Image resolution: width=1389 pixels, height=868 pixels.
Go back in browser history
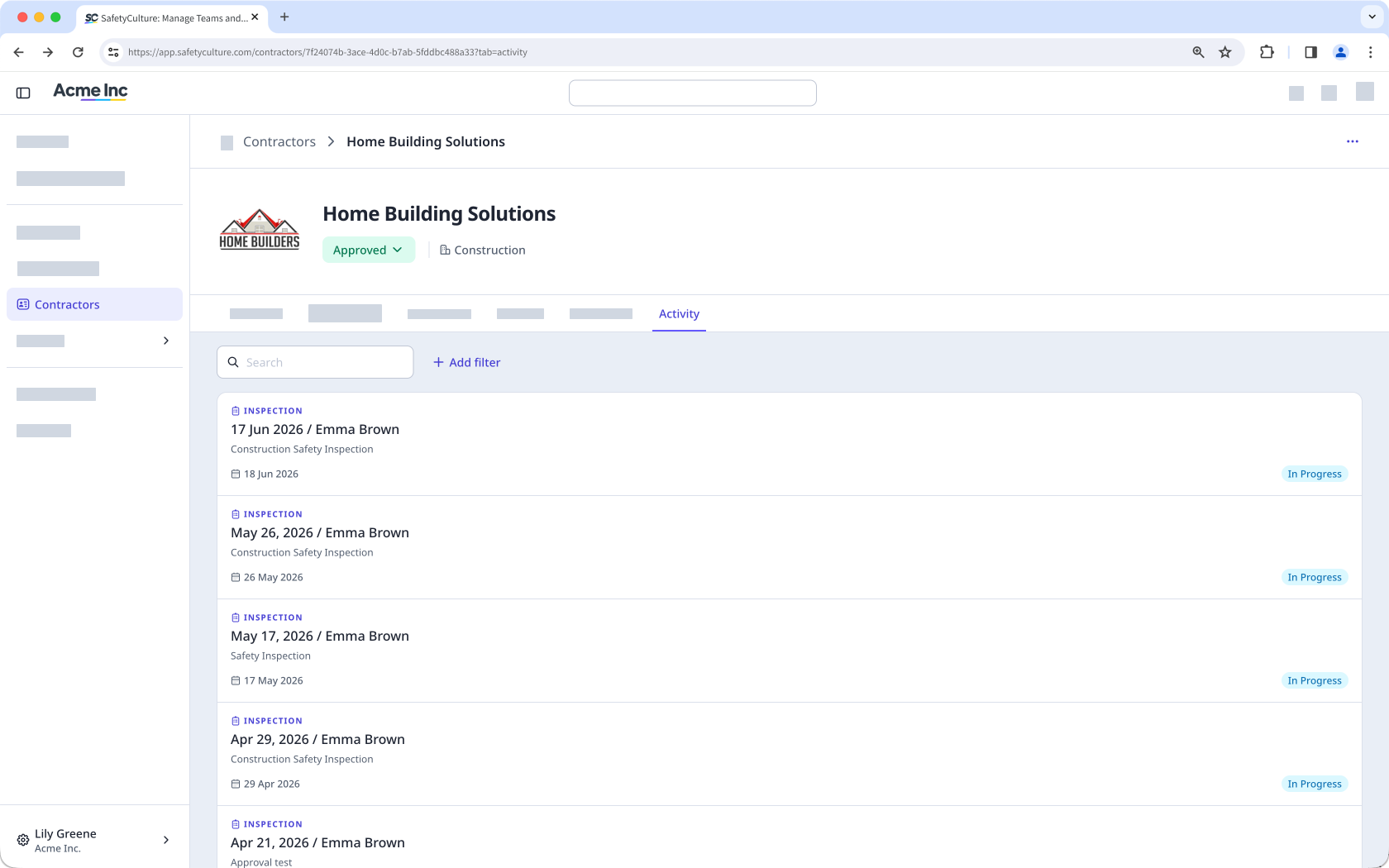[x=19, y=52]
